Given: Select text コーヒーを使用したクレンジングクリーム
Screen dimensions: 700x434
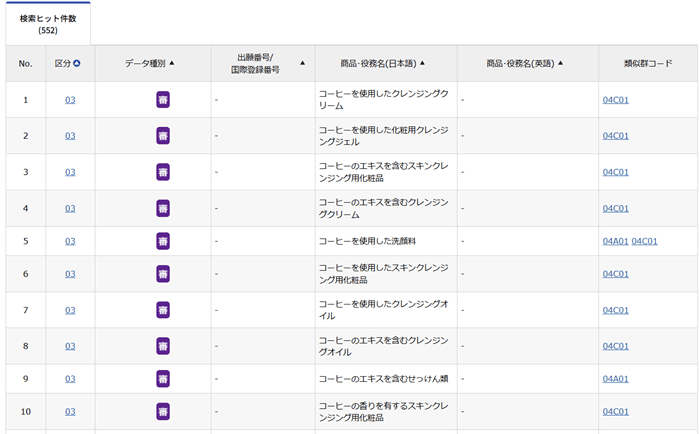Looking at the screenshot, I should (x=383, y=100).
